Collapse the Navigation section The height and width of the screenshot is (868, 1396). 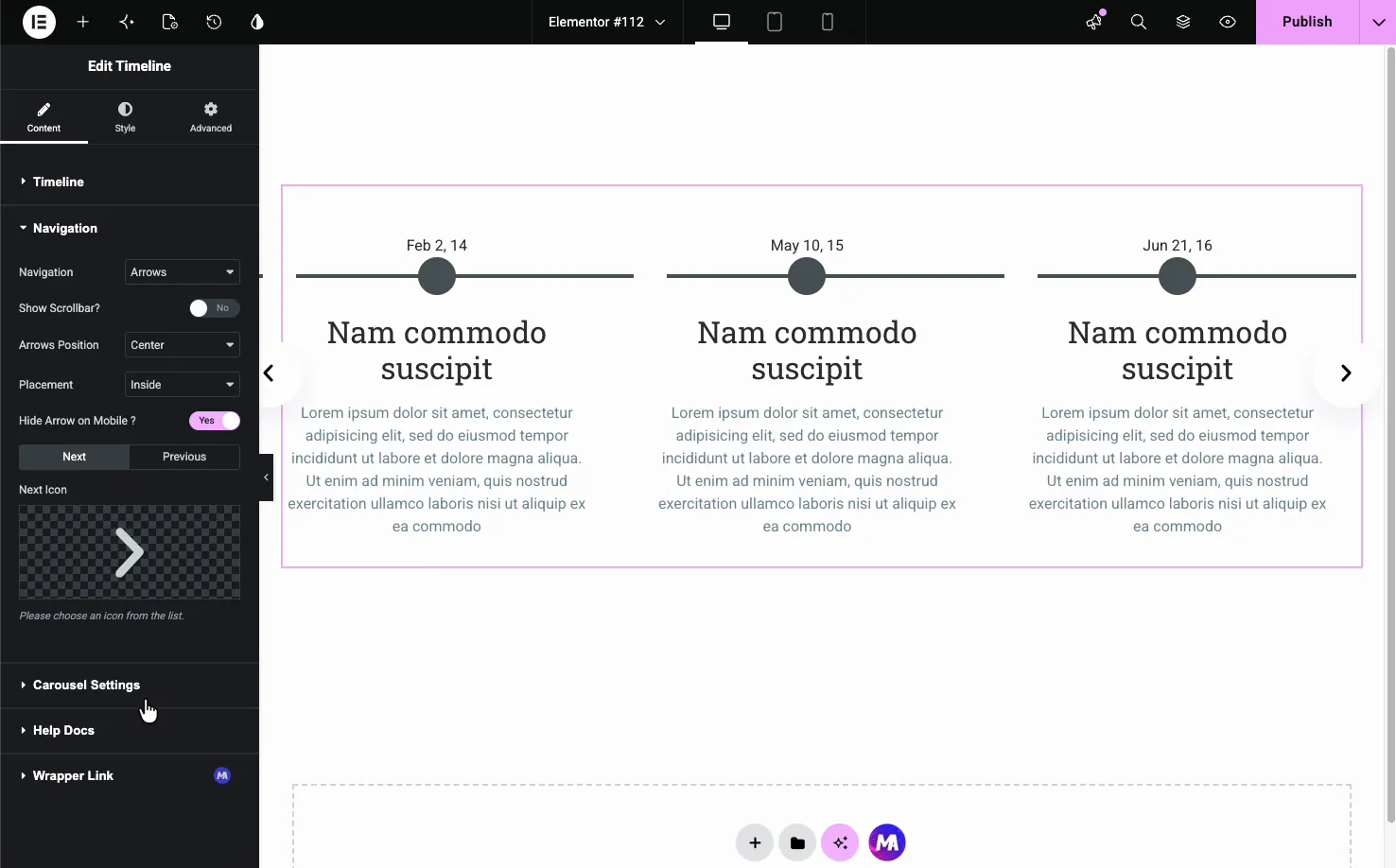click(x=130, y=228)
